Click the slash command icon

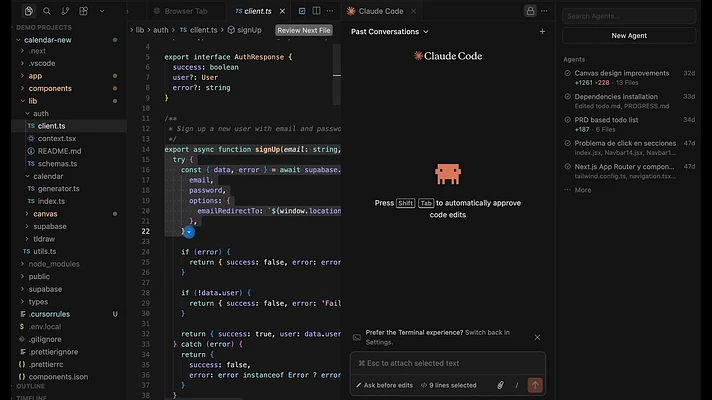pyautogui.click(x=517, y=385)
